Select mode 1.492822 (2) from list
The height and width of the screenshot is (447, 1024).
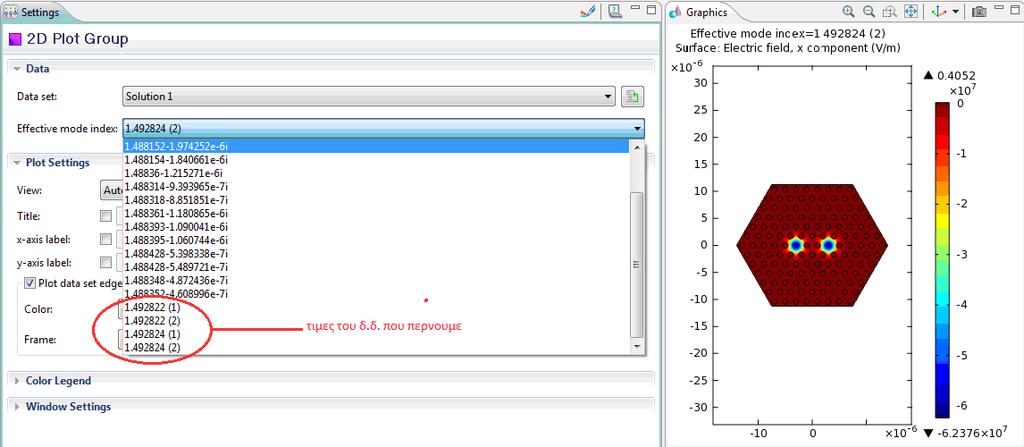click(x=376, y=321)
